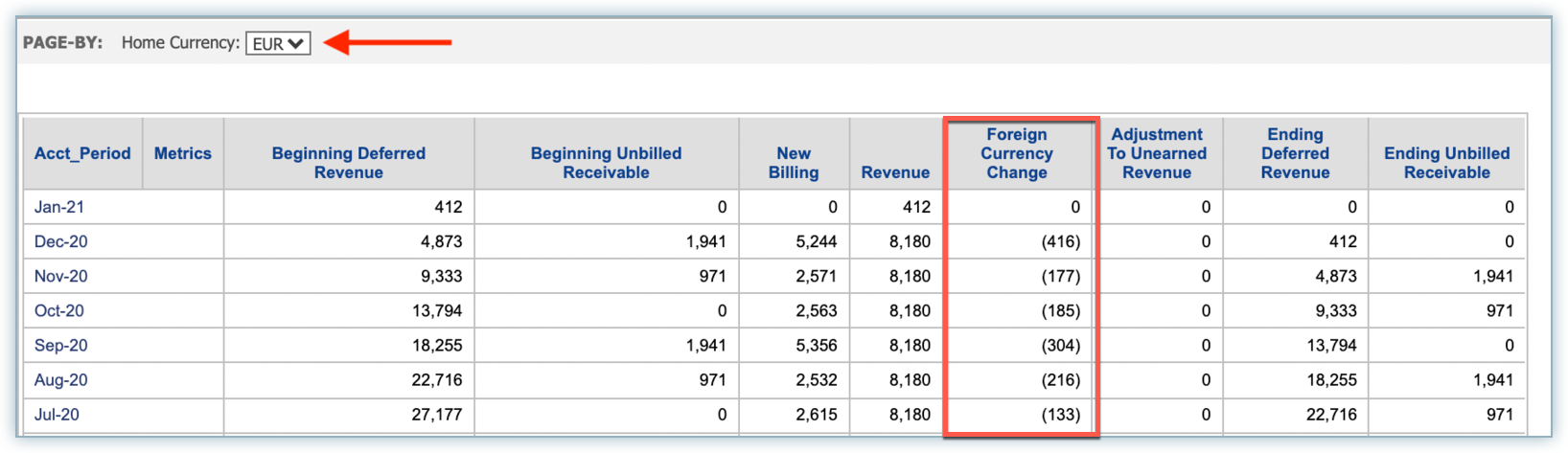This screenshot has height=453, width=1568.
Task: Open the Oct-20 period link
Action: click(x=59, y=310)
